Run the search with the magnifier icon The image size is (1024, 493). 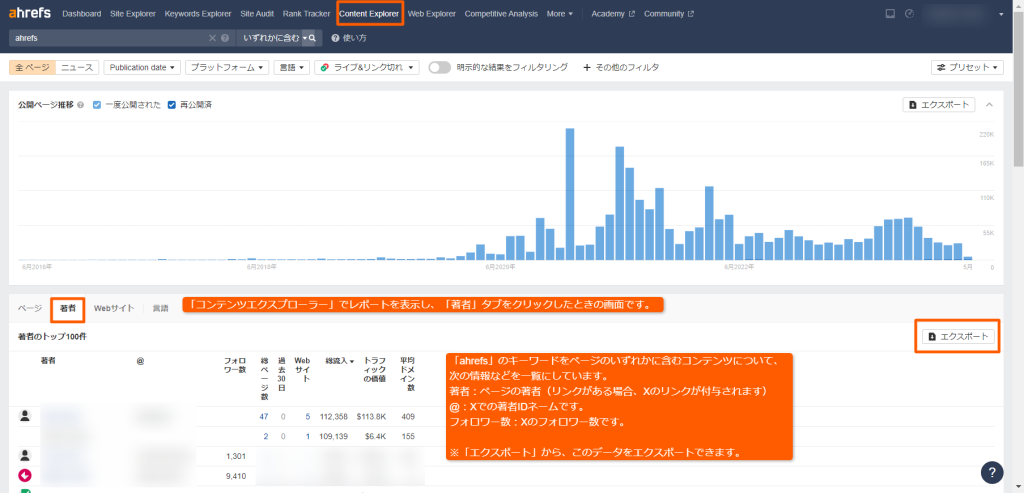pos(313,39)
